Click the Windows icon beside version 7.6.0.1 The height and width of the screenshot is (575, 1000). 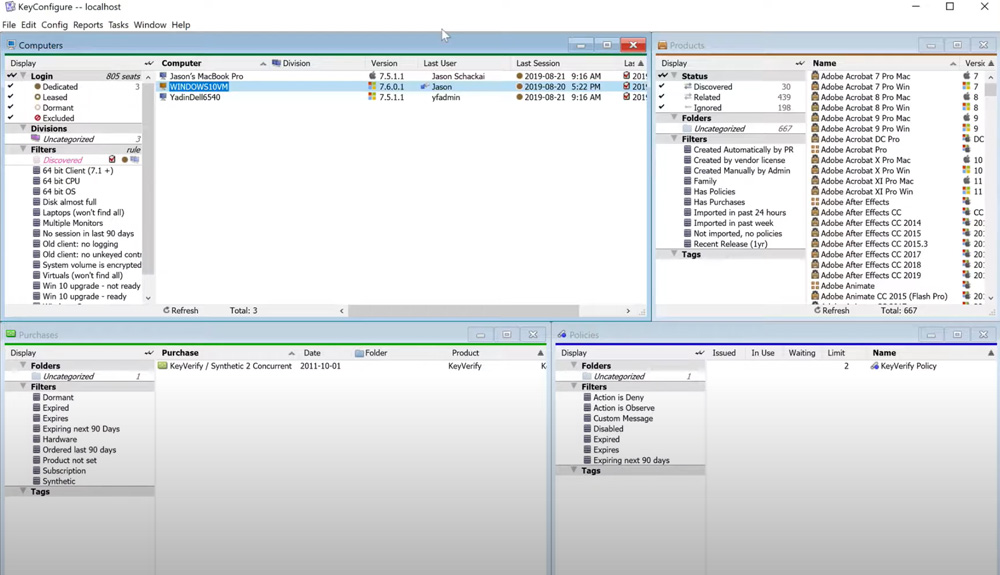point(372,87)
